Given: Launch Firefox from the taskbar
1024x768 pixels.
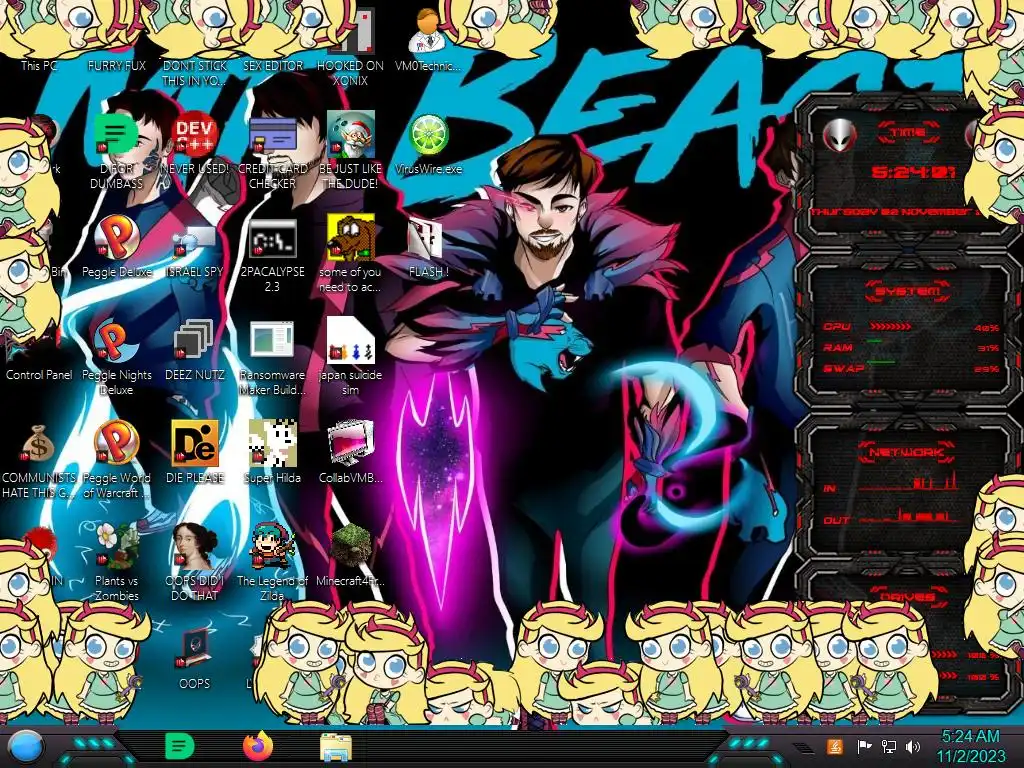Looking at the screenshot, I should click(258, 746).
